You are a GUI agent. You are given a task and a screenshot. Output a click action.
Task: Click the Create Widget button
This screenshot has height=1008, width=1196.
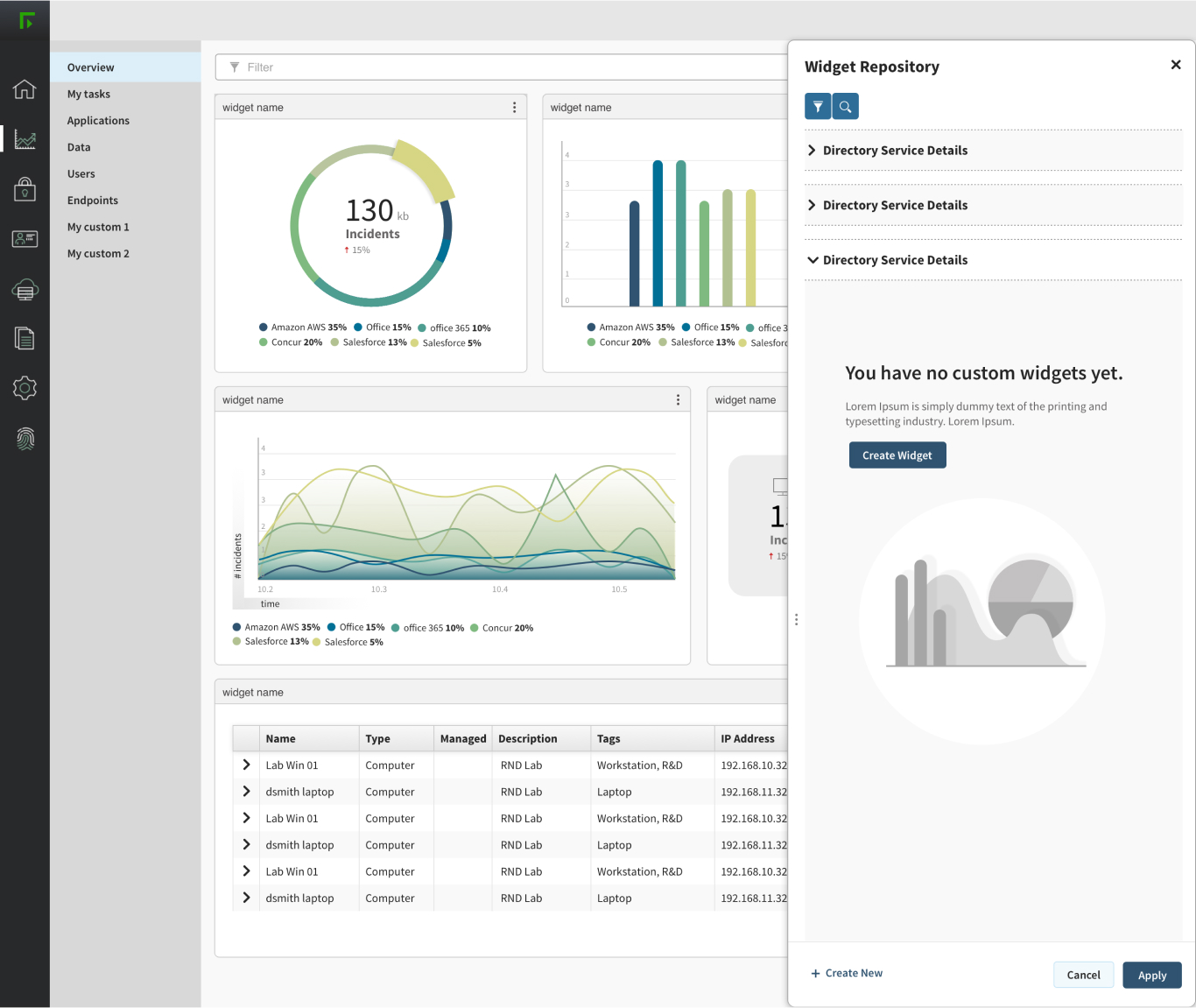pyautogui.click(x=897, y=455)
